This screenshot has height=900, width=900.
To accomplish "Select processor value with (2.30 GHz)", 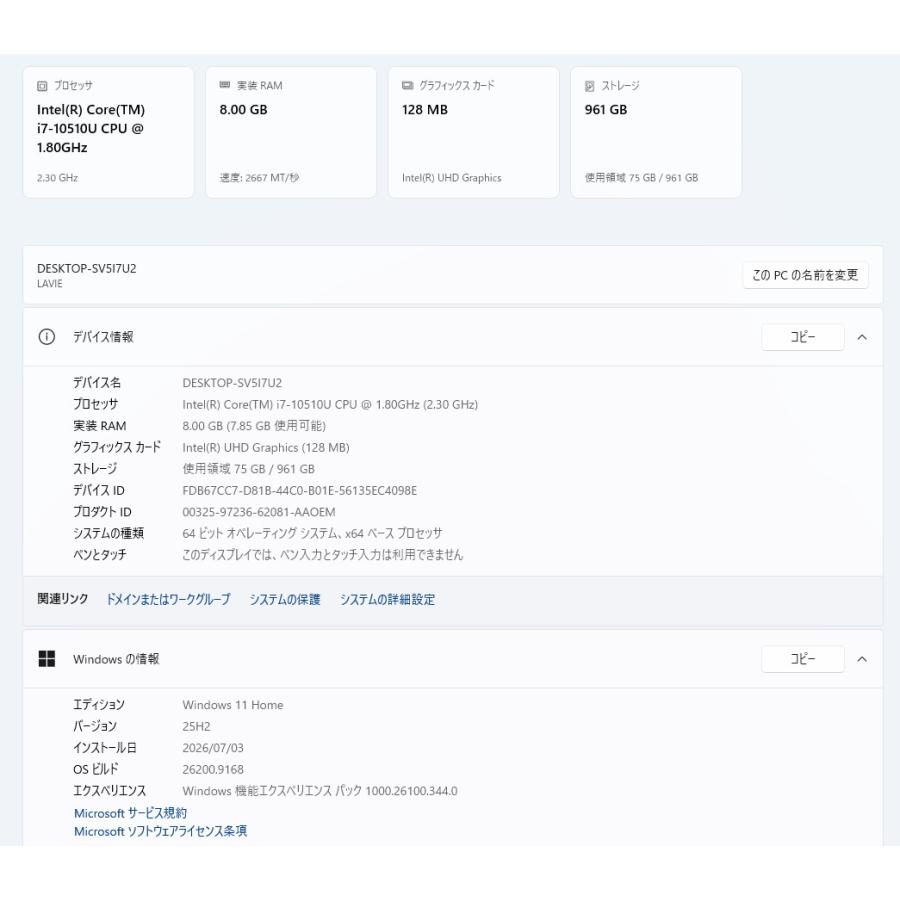I will [x=330, y=405].
